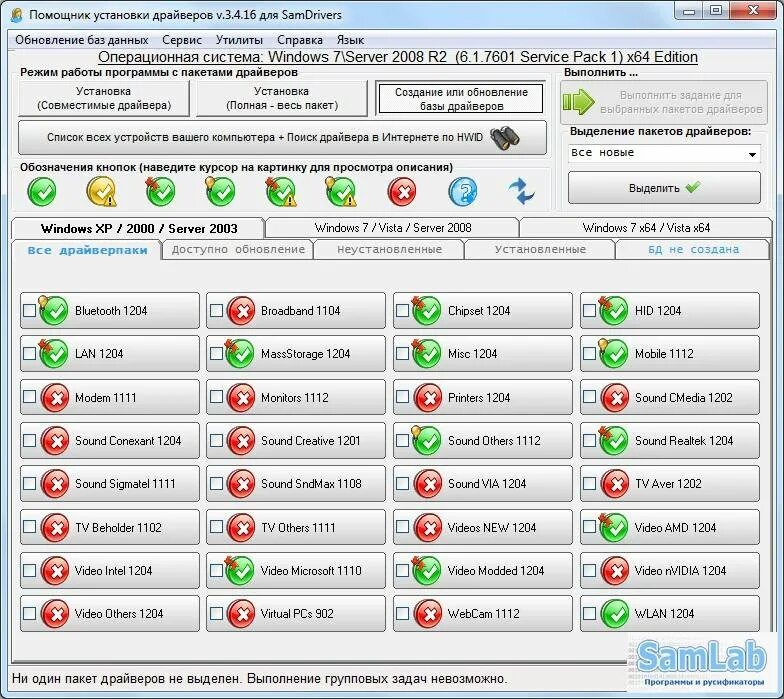Screen dimensions: 784x699
Task: Click the Video Microsoft 1110 status icon
Action: pos(240,570)
